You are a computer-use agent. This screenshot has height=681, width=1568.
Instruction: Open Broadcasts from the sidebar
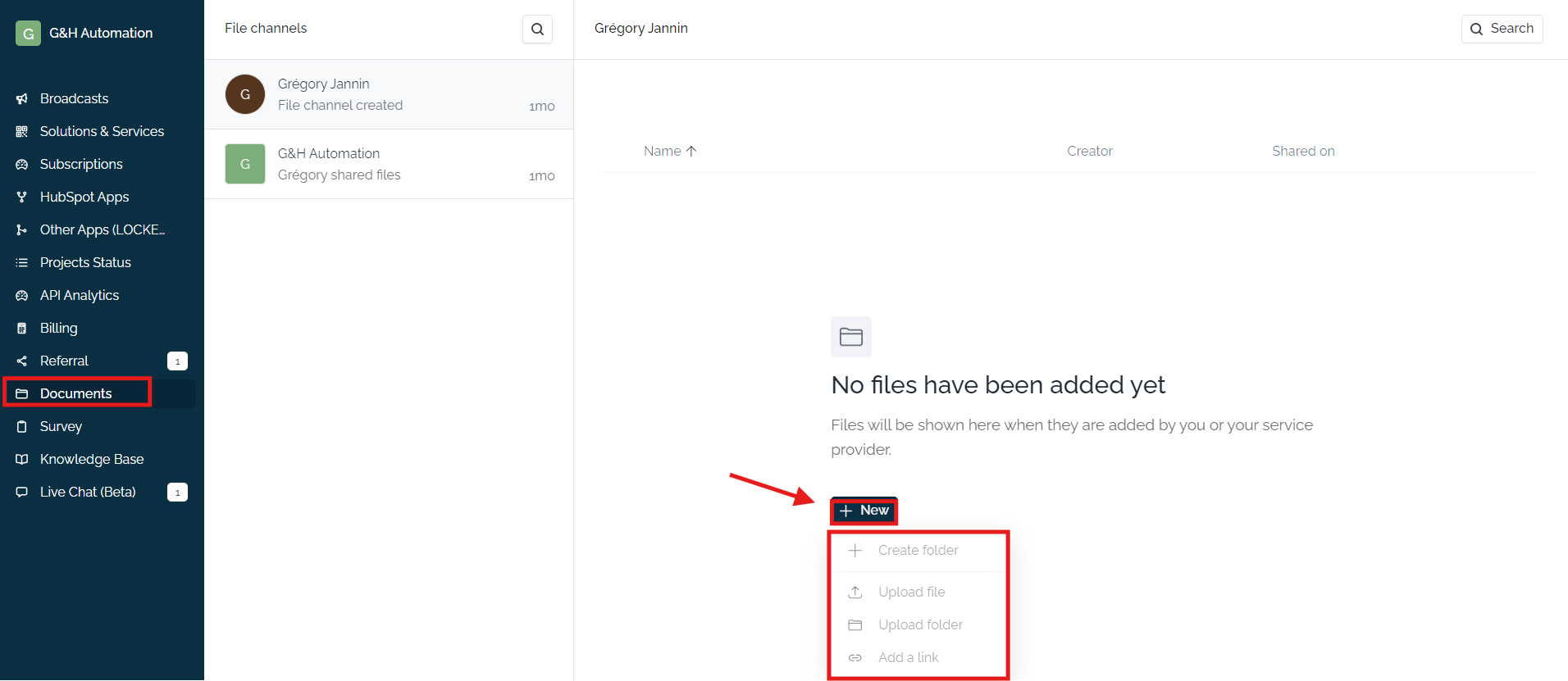point(74,98)
